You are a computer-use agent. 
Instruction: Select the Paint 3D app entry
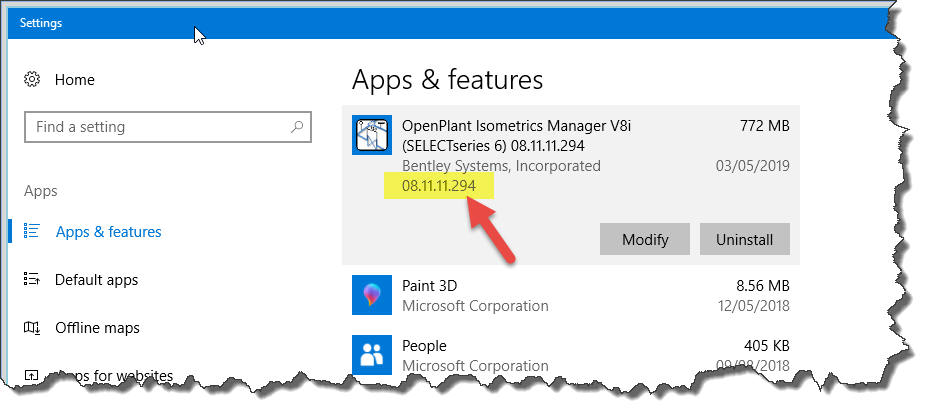(571, 295)
